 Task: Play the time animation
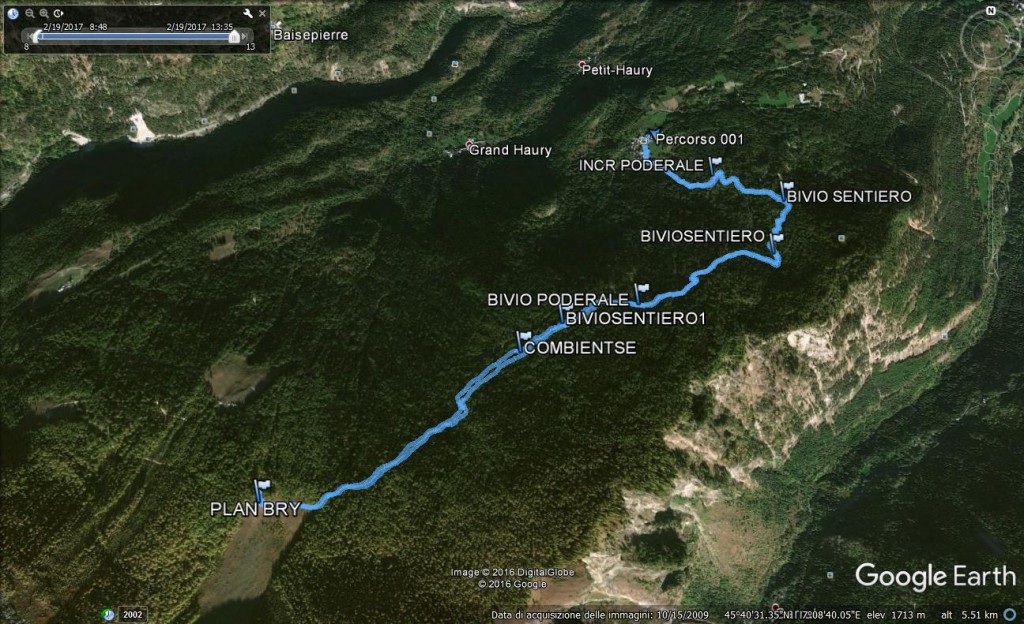point(59,13)
